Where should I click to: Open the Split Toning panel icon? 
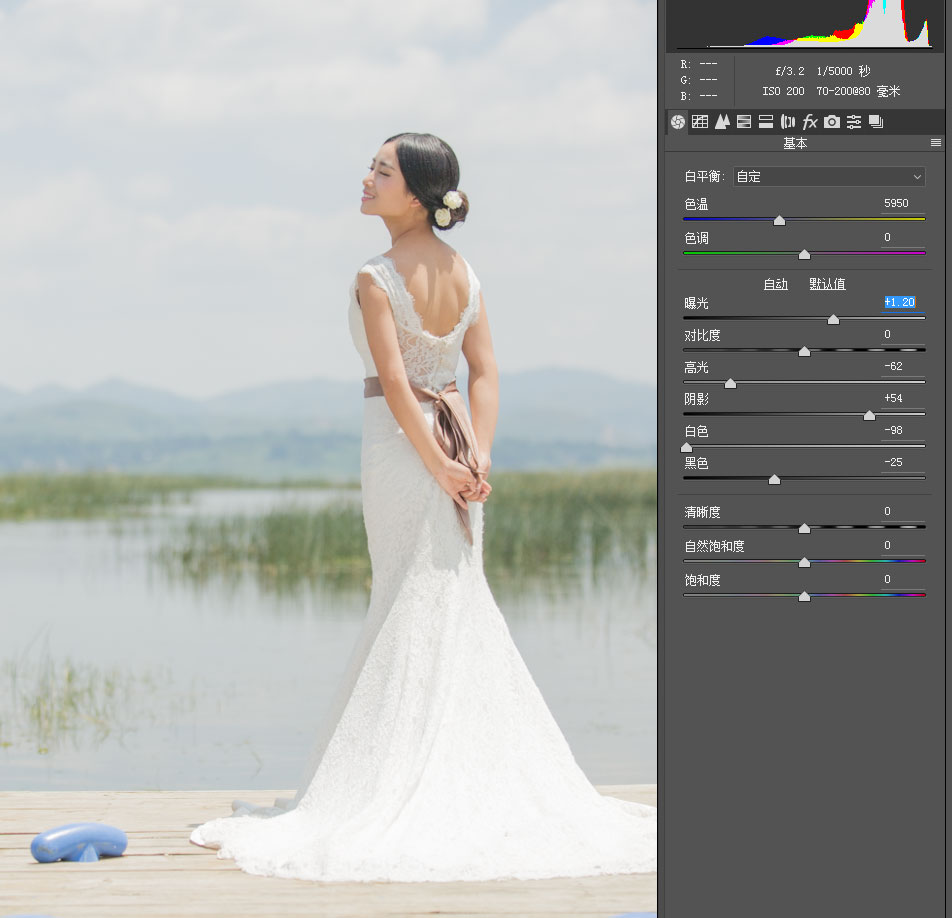[766, 121]
